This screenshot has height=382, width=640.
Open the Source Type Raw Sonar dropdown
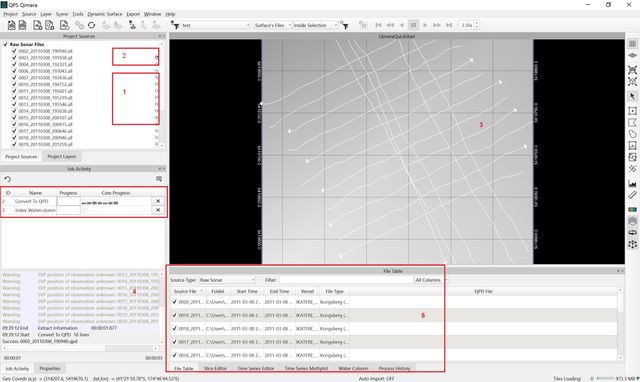click(227, 280)
